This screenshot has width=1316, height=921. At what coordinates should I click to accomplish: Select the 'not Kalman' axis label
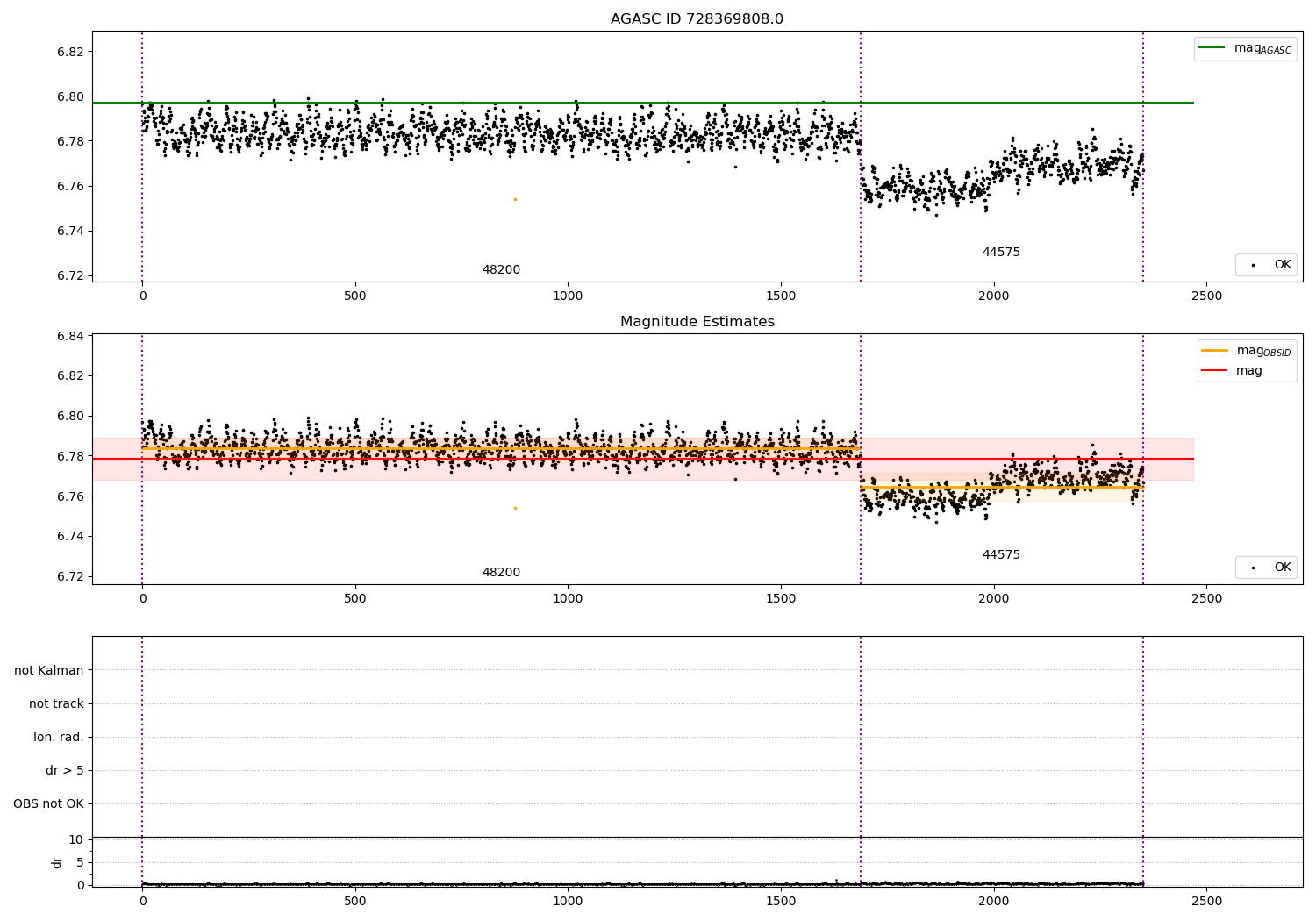(49, 670)
